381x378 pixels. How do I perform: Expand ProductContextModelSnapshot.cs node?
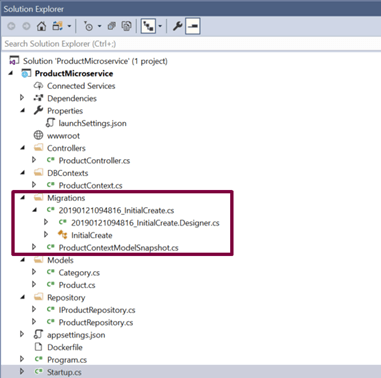(x=34, y=247)
